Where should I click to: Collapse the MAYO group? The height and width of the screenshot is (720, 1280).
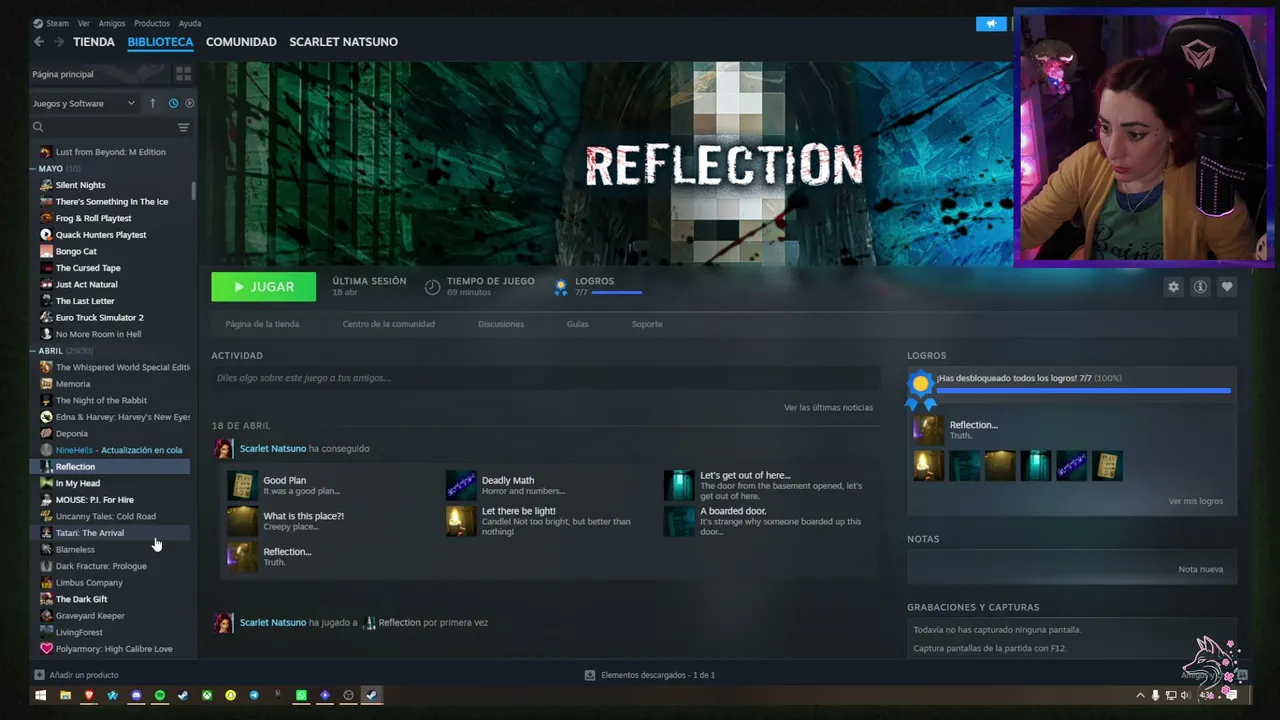point(33,169)
